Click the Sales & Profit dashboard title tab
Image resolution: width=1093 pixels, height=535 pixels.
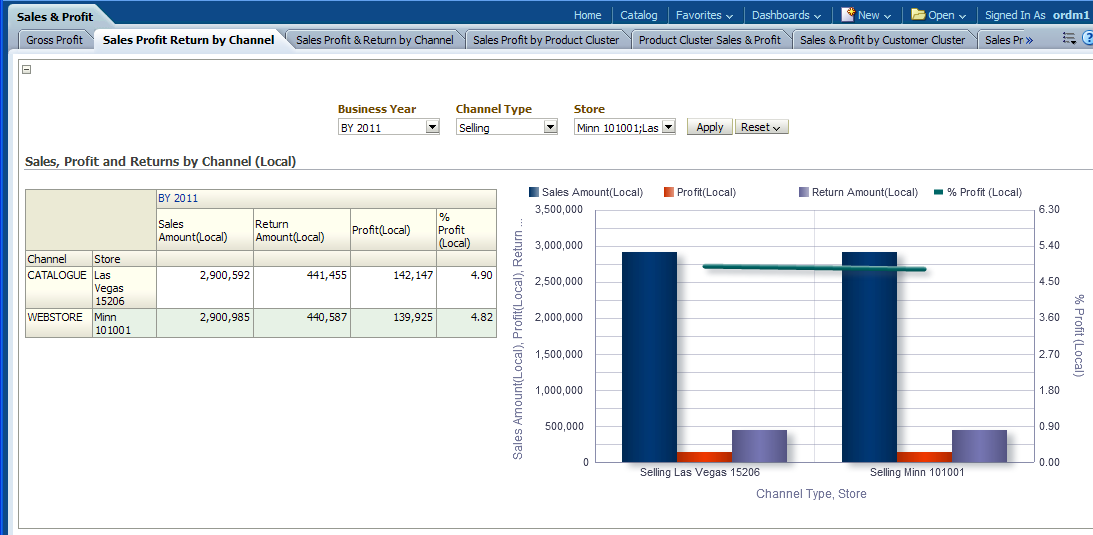[54, 16]
